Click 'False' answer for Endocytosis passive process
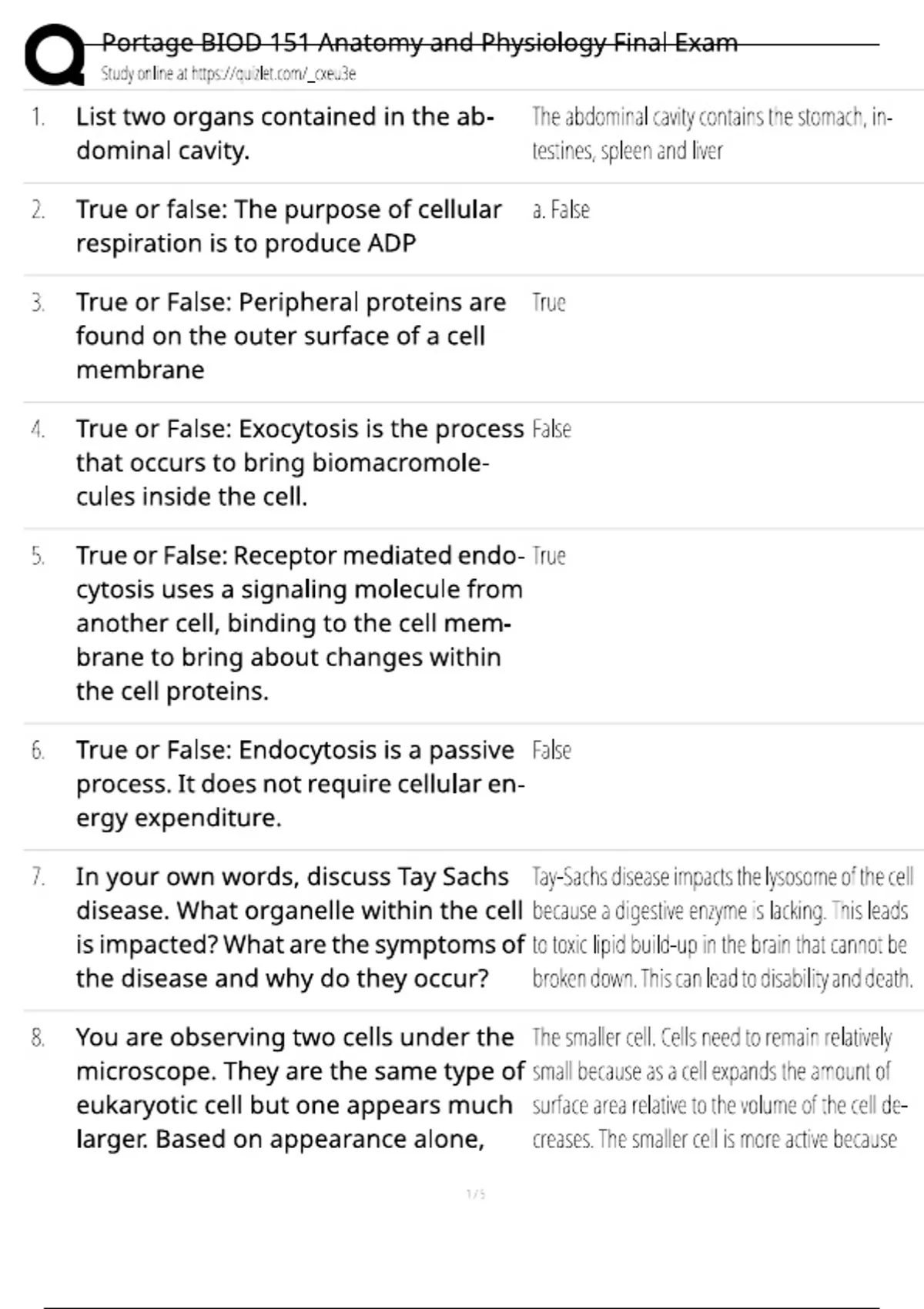This screenshot has height=1309, width=924. click(551, 750)
